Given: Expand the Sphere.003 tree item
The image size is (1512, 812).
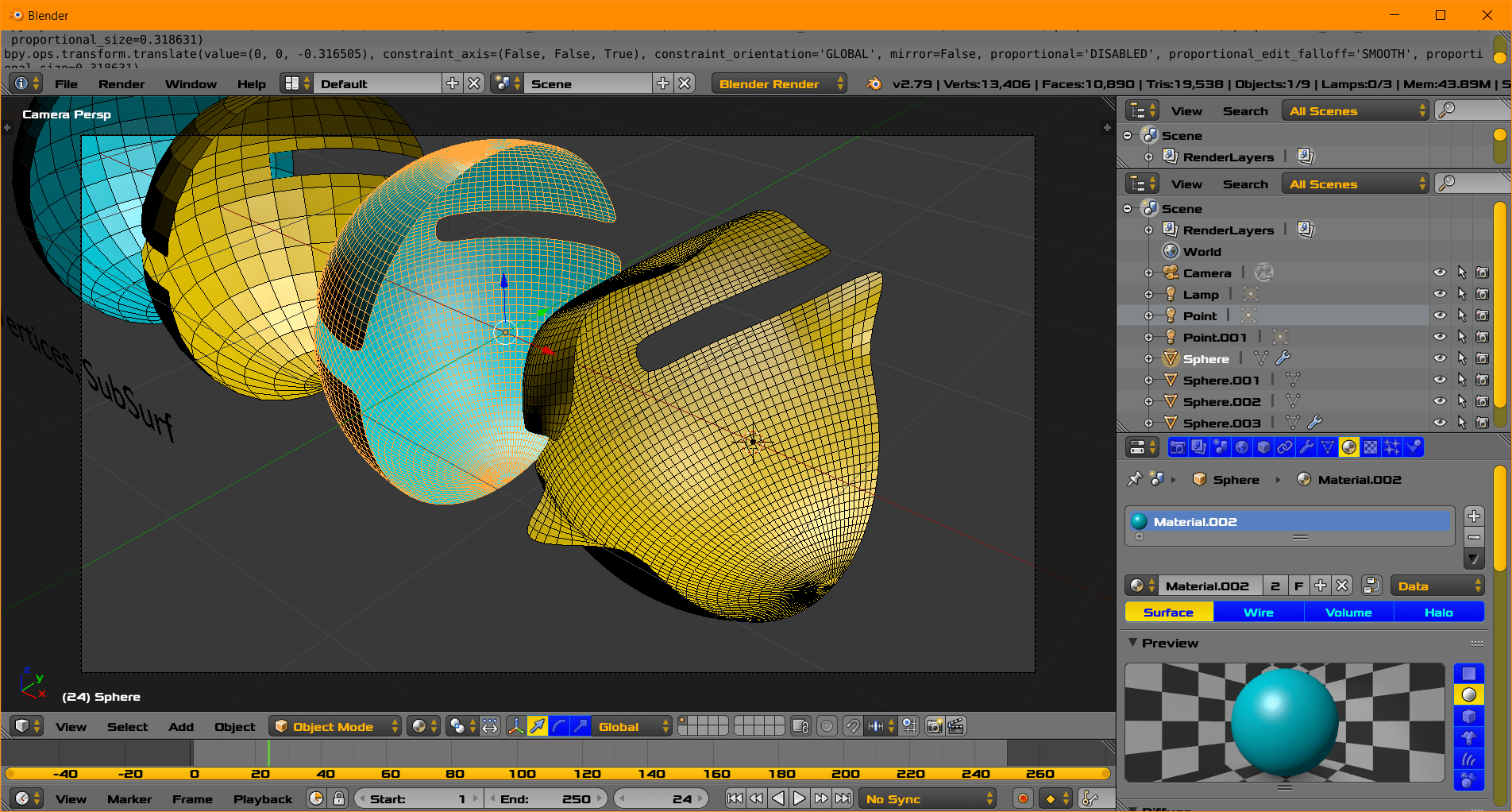Looking at the screenshot, I should pos(1148,423).
